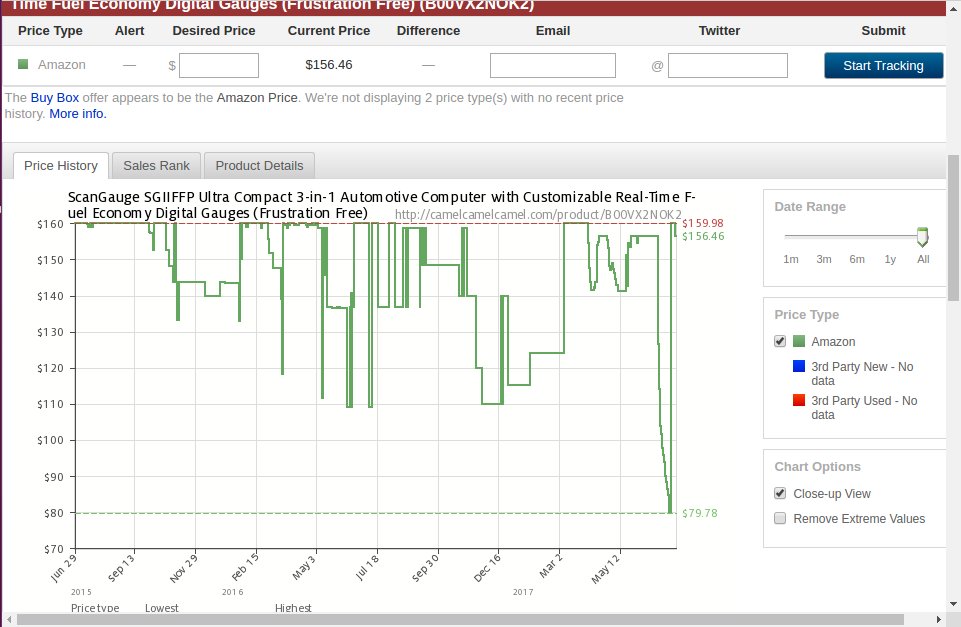Image resolution: width=961 pixels, height=627 pixels.
Task: Click the 3rd Party Used - No data label
Action: click(864, 408)
